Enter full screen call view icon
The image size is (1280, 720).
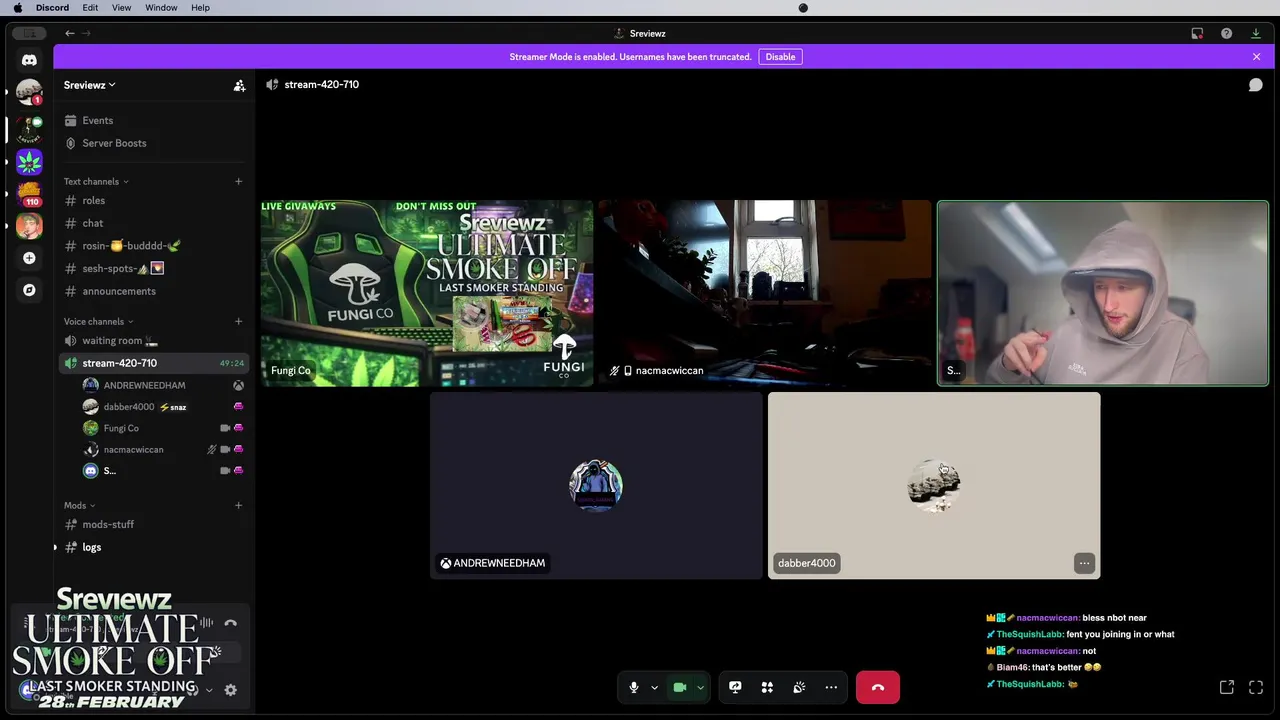pyautogui.click(x=1256, y=687)
